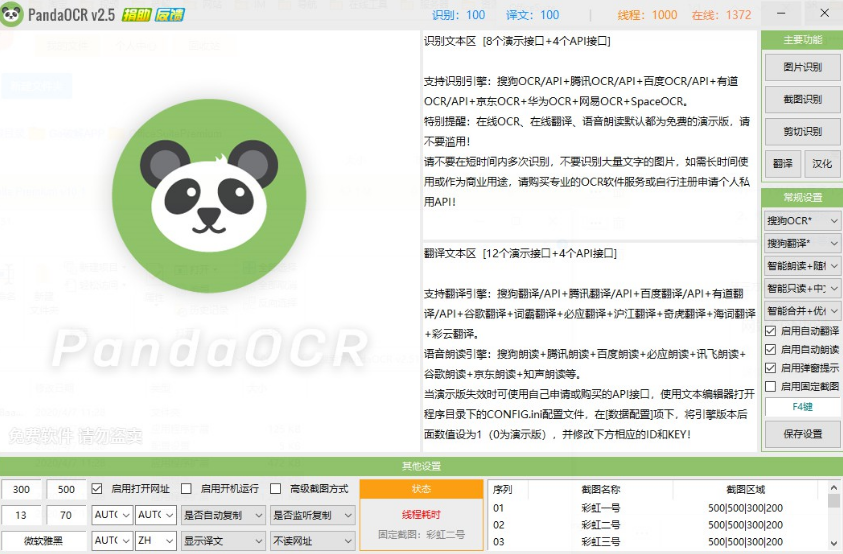Click the 主要功能 section header
Image resolution: width=843 pixels, height=554 pixels.
[802, 40]
